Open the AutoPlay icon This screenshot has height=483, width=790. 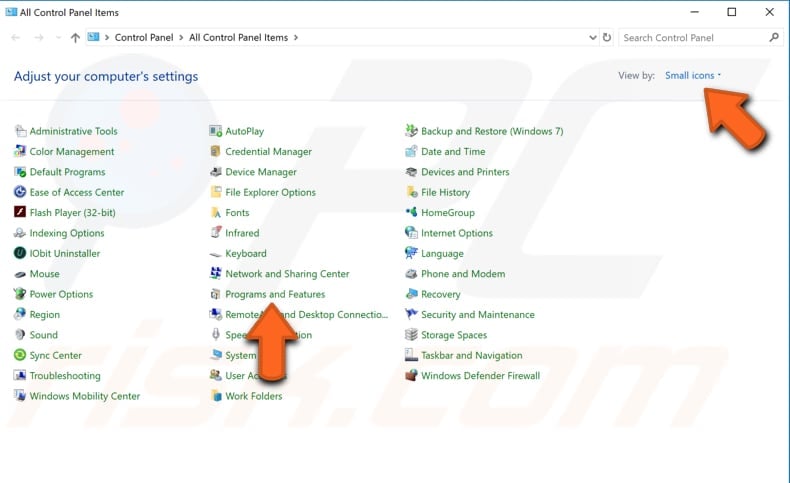coord(216,131)
